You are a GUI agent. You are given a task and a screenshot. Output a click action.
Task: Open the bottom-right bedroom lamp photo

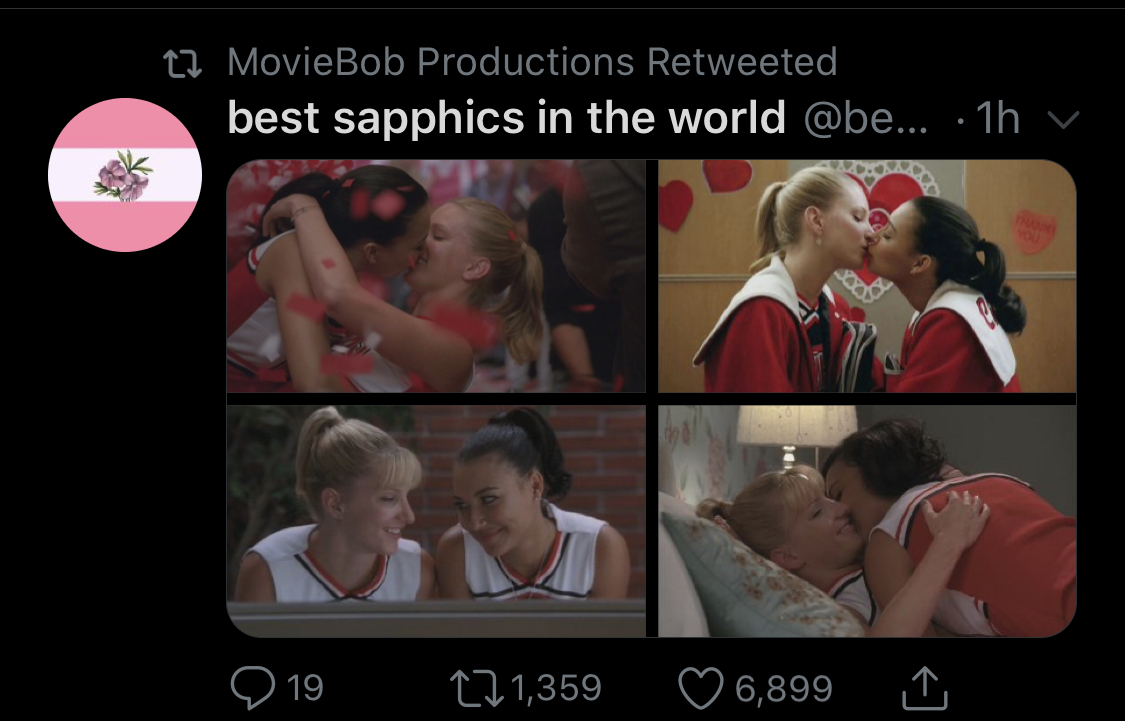click(x=867, y=521)
